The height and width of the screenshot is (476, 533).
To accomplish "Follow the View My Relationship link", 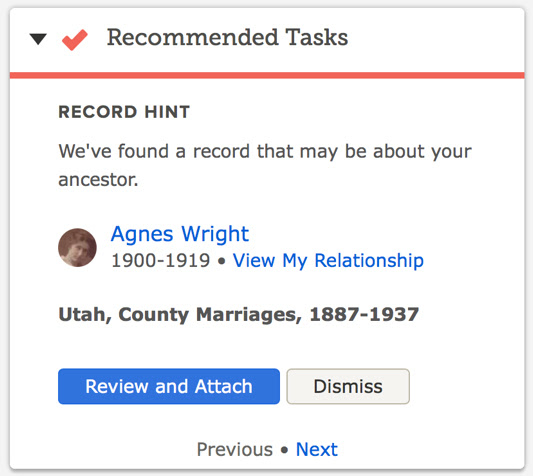I will pos(328,261).
